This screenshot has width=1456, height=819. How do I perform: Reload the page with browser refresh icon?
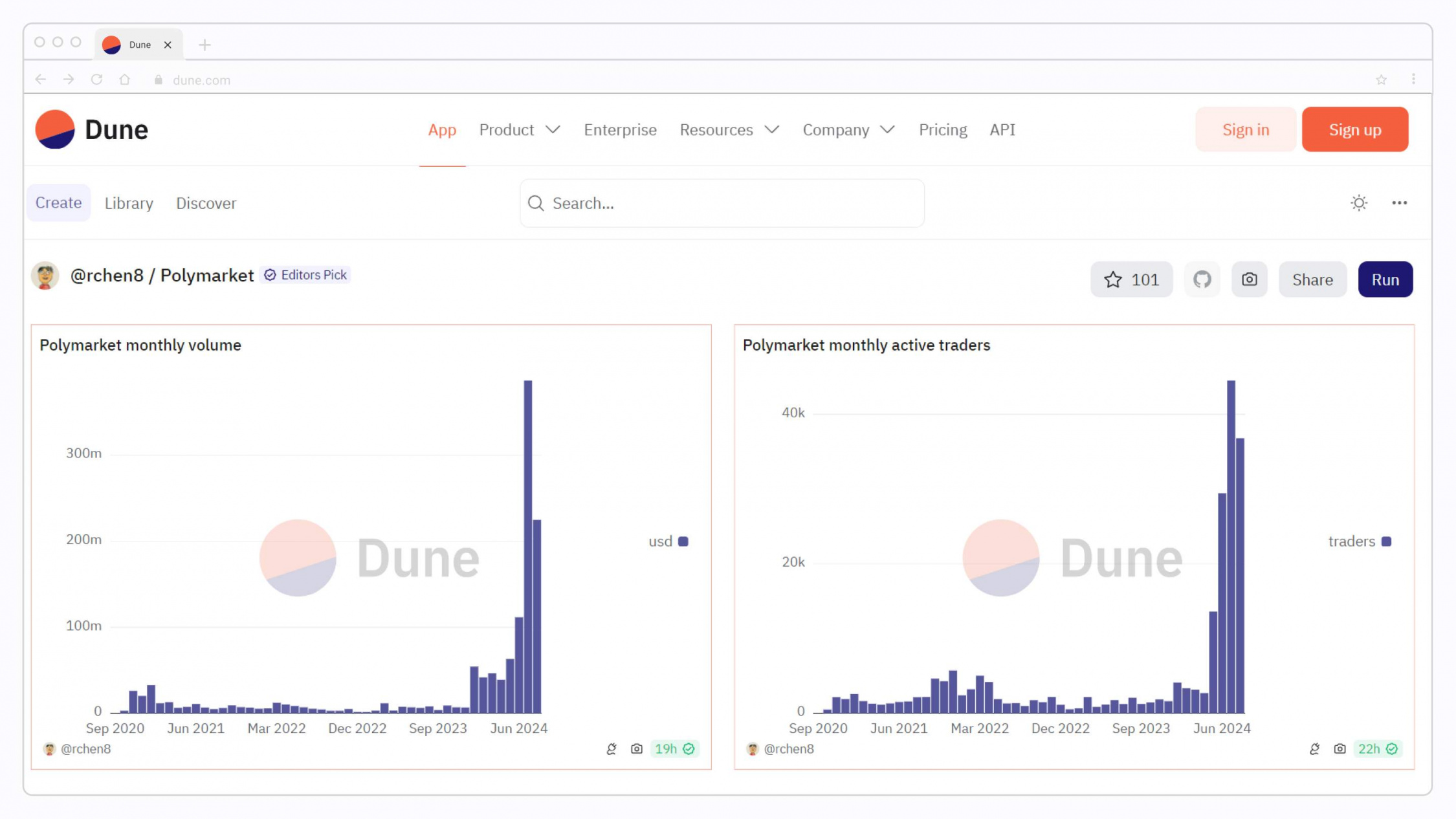click(96, 80)
